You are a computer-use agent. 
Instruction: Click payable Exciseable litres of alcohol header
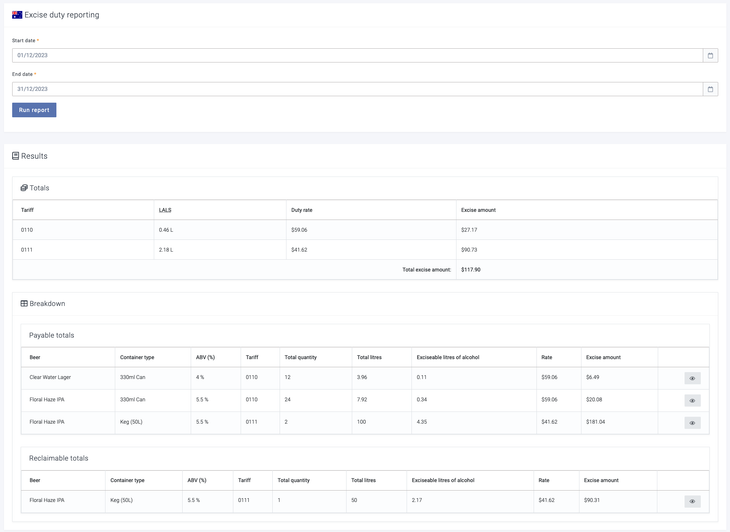(448, 357)
